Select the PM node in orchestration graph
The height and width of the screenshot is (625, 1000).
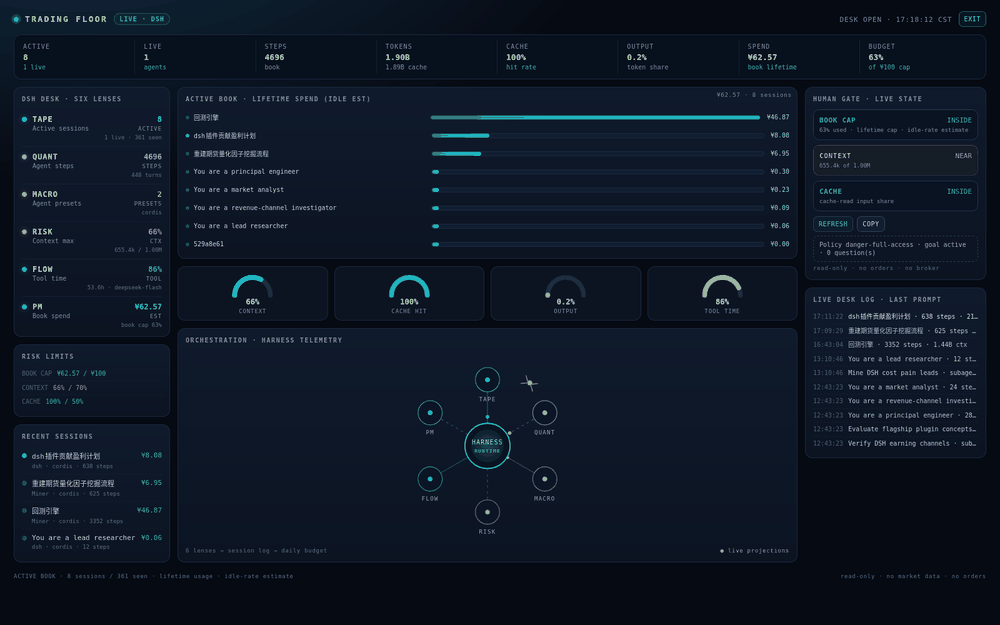coord(430,413)
